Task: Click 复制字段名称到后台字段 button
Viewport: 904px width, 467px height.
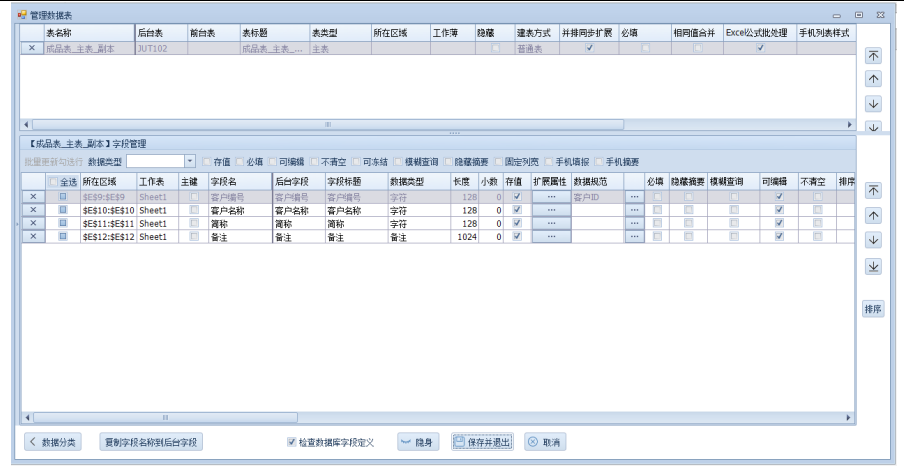Action: click(151, 442)
